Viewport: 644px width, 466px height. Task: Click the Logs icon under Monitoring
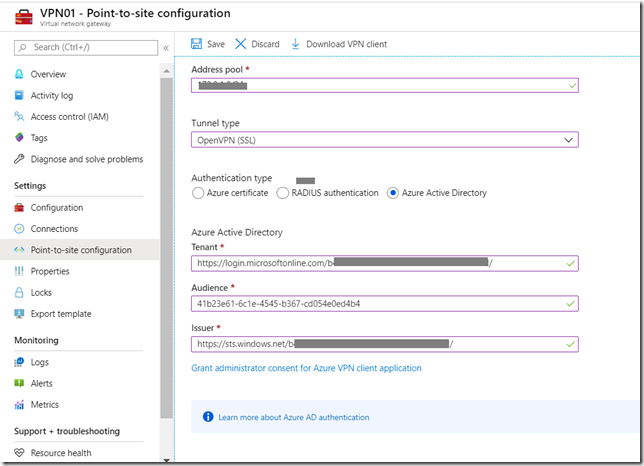[19, 362]
